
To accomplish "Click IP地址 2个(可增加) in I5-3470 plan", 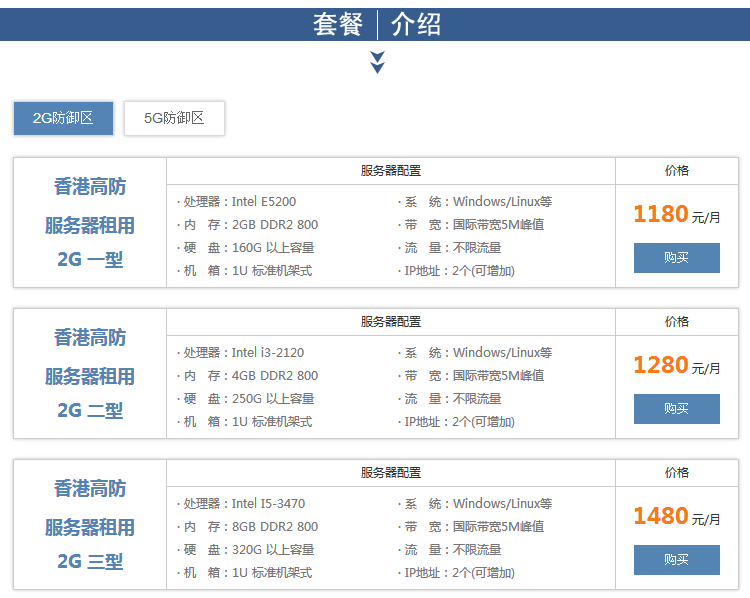I will [459, 573].
